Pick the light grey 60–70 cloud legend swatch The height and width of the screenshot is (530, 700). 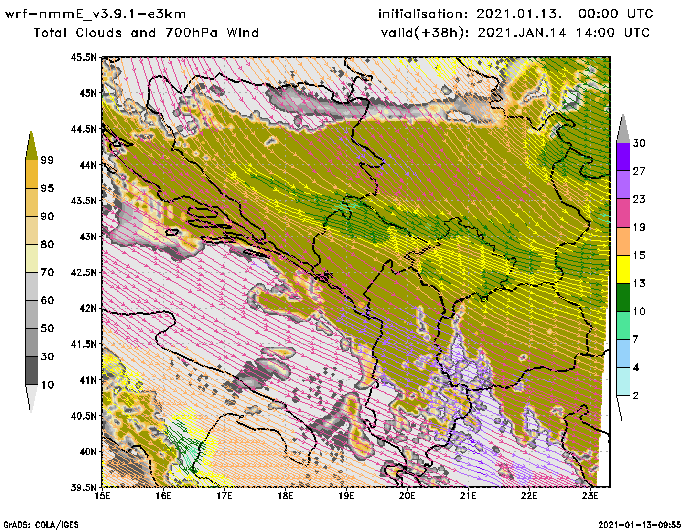(x=32, y=286)
